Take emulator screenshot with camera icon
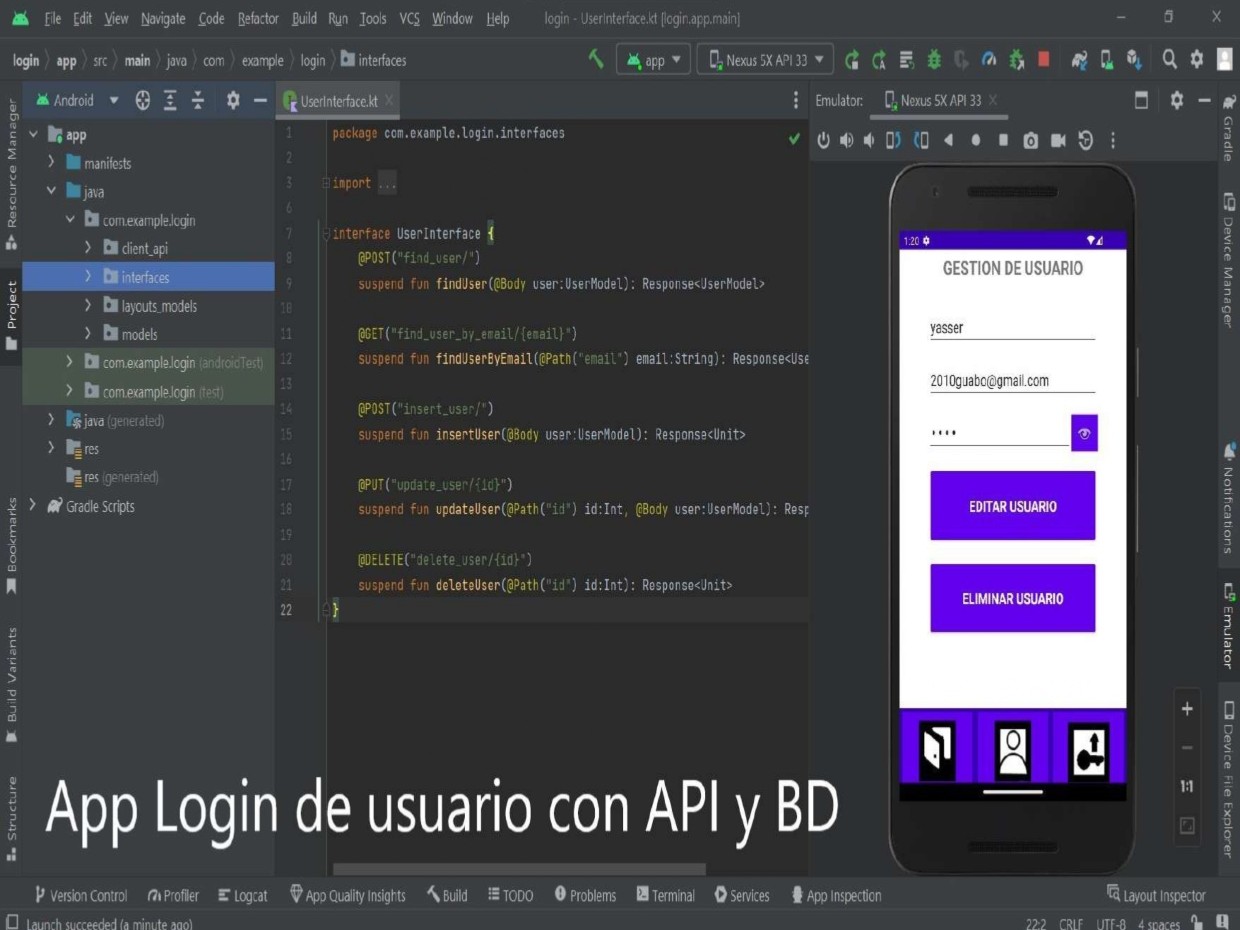The width and height of the screenshot is (1240, 930). pyautogui.click(x=1030, y=141)
